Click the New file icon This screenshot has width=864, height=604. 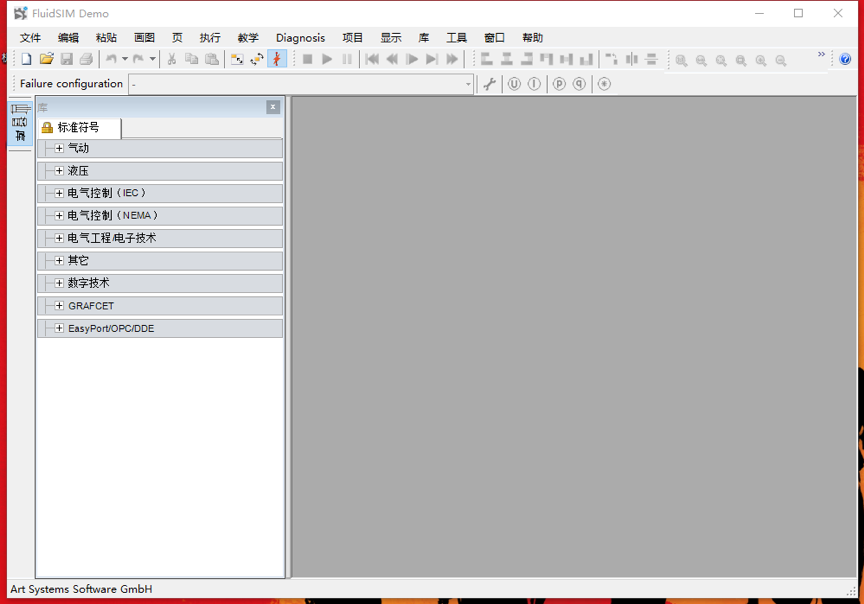(27, 60)
